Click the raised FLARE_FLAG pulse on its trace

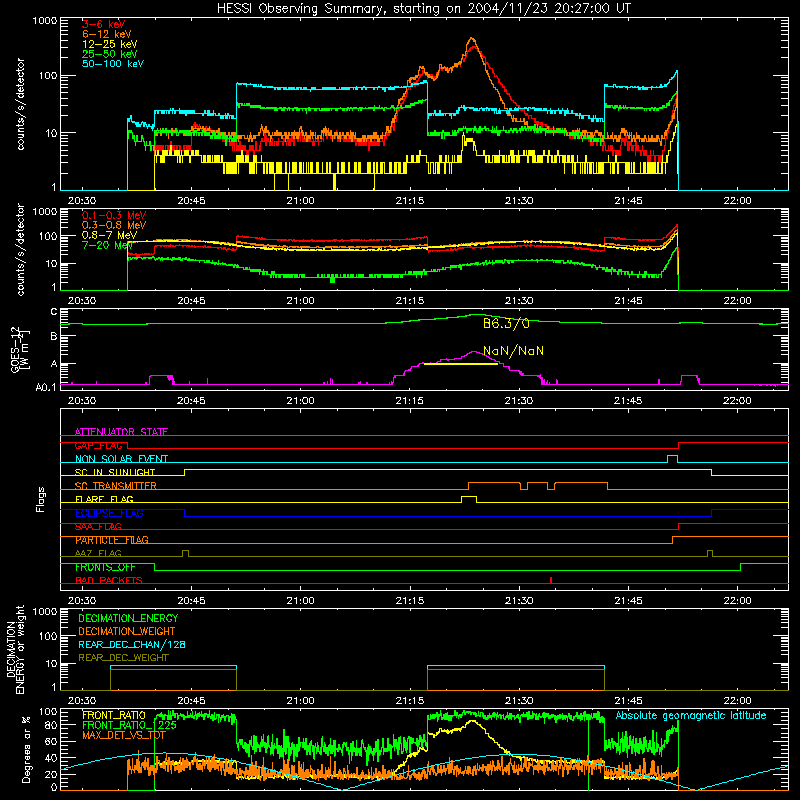(469, 499)
